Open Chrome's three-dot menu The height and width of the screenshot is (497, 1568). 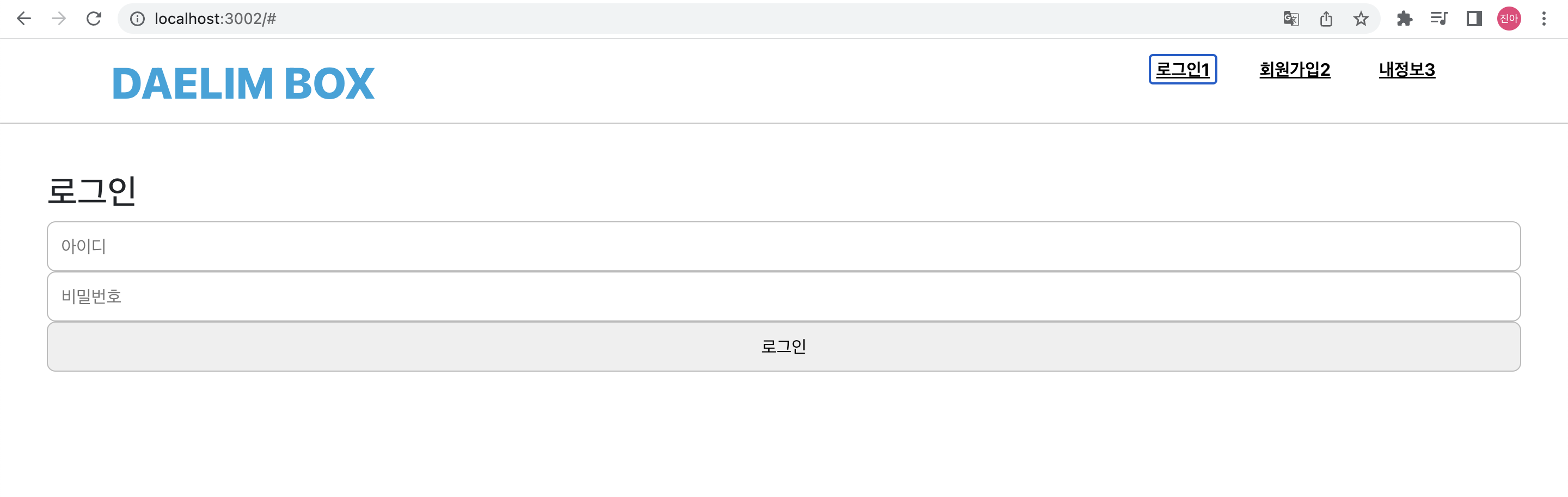[1544, 19]
